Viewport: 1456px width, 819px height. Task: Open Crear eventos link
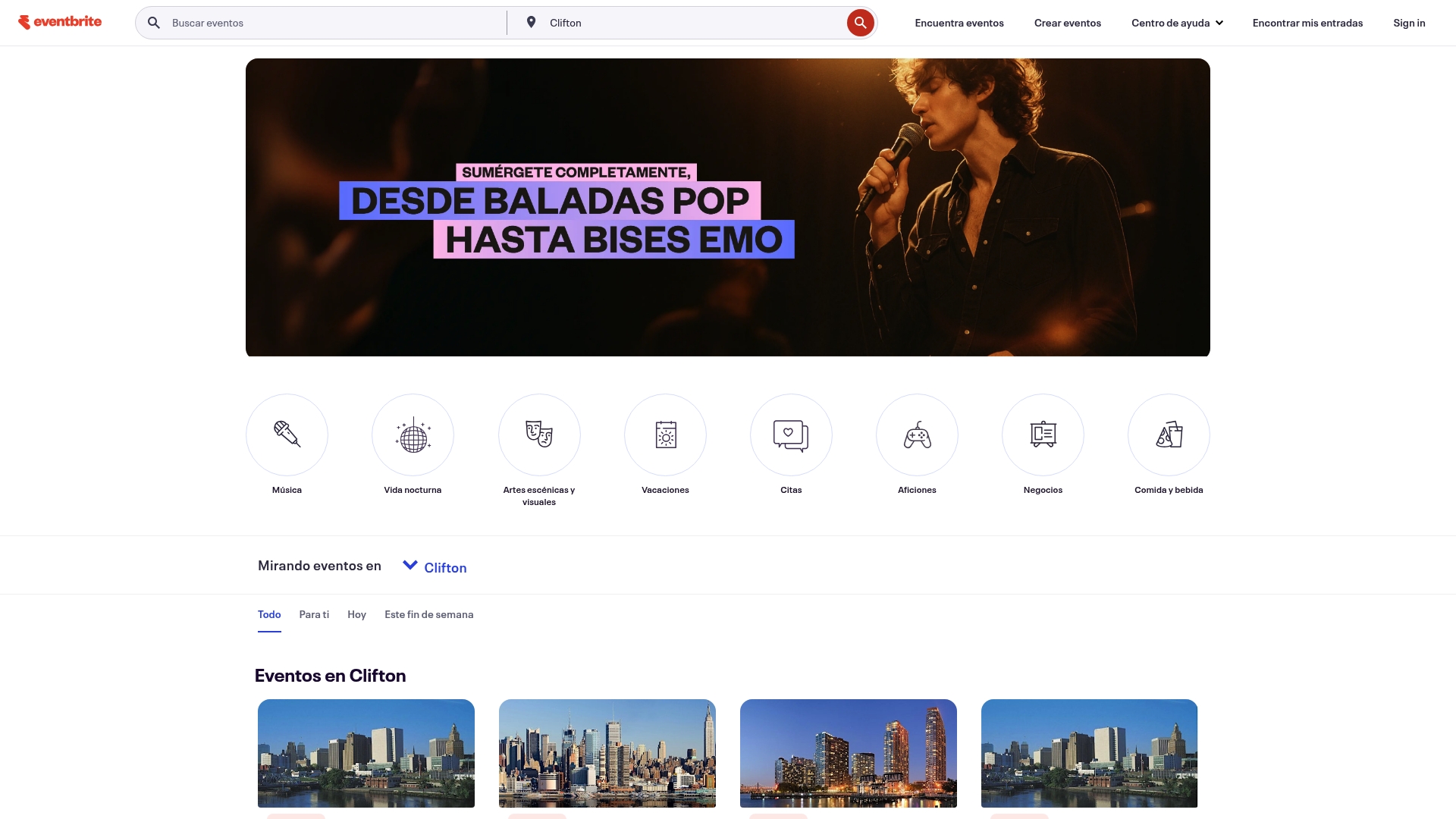pos(1068,23)
